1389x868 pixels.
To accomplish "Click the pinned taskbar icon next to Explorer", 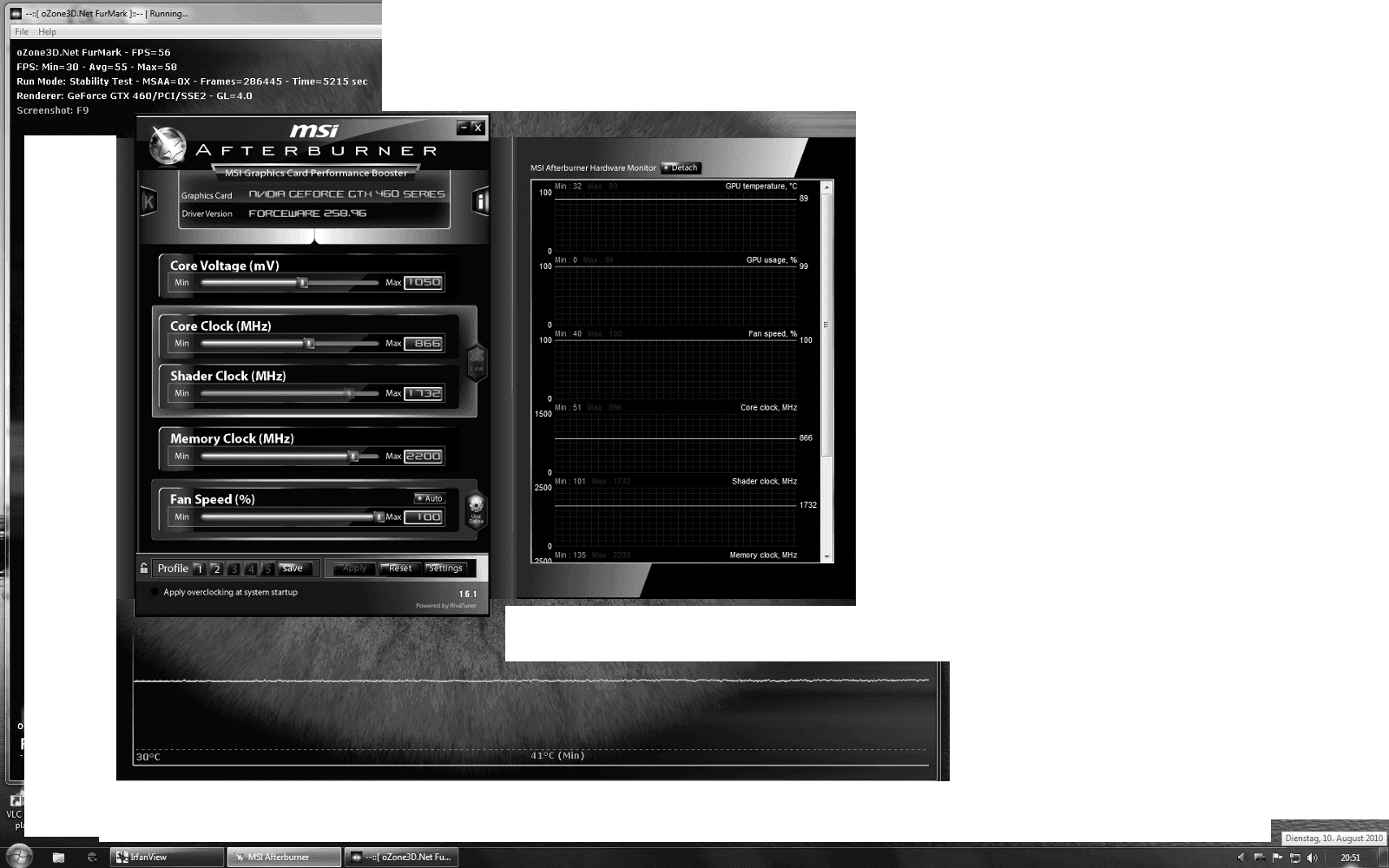I will (x=92, y=857).
